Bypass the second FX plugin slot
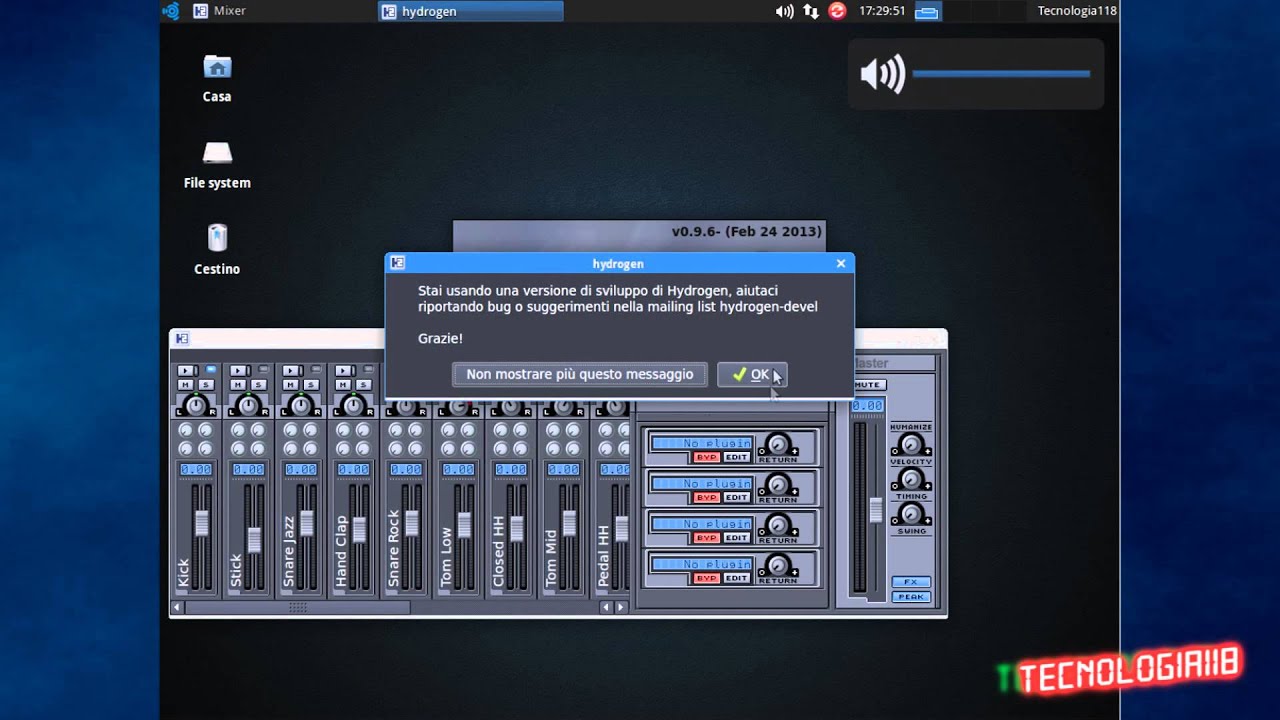Image resolution: width=1280 pixels, height=720 pixels. coord(707,497)
